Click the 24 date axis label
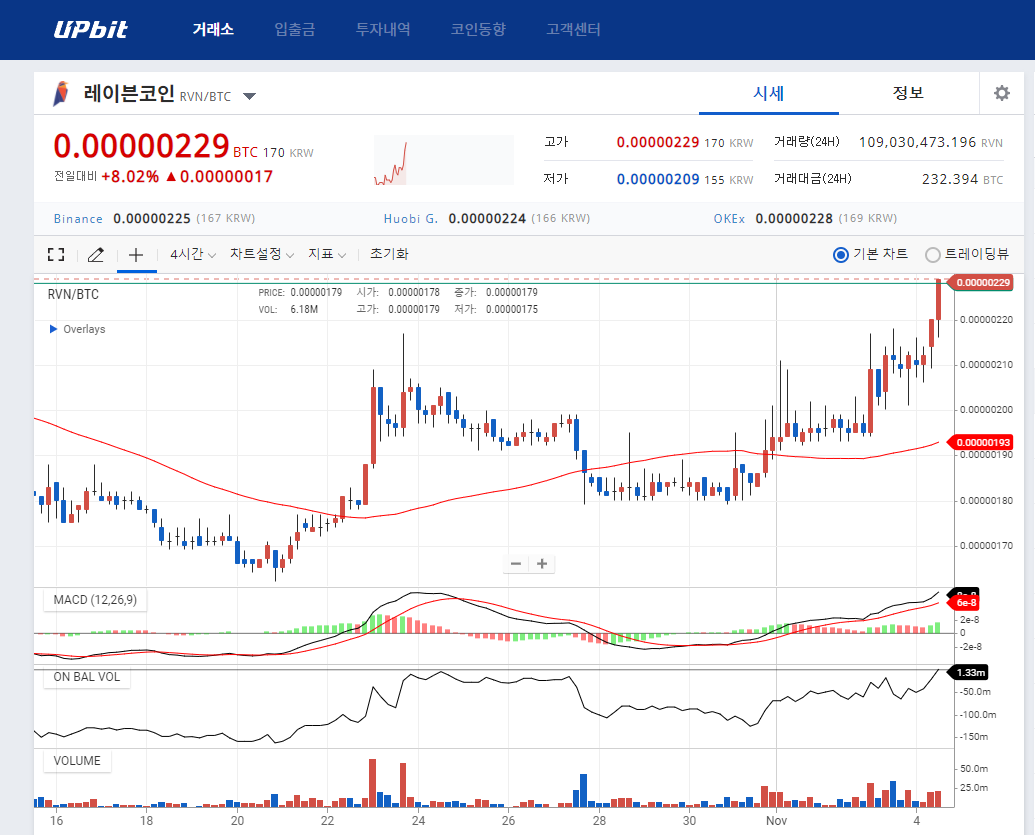Image resolution: width=1035 pixels, height=835 pixels. coord(418,820)
